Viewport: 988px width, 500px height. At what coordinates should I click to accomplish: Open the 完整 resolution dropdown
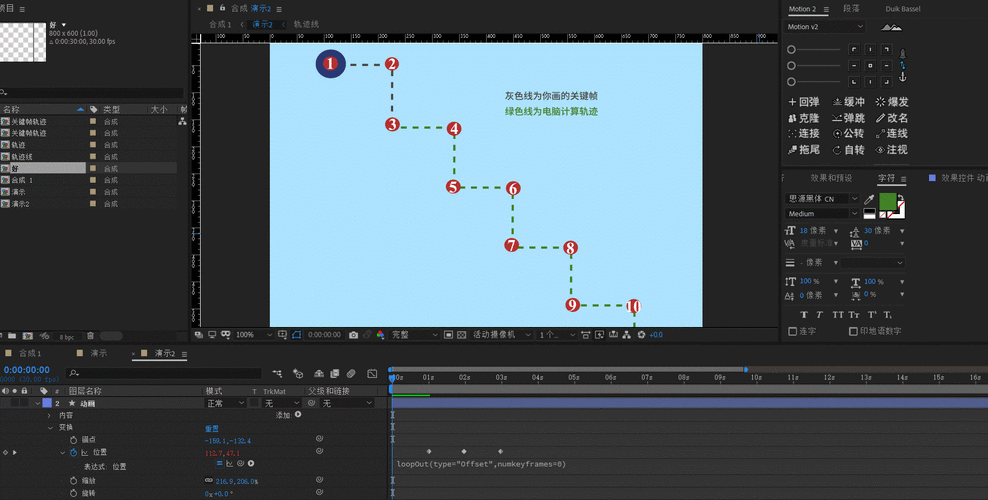tap(412, 335)
